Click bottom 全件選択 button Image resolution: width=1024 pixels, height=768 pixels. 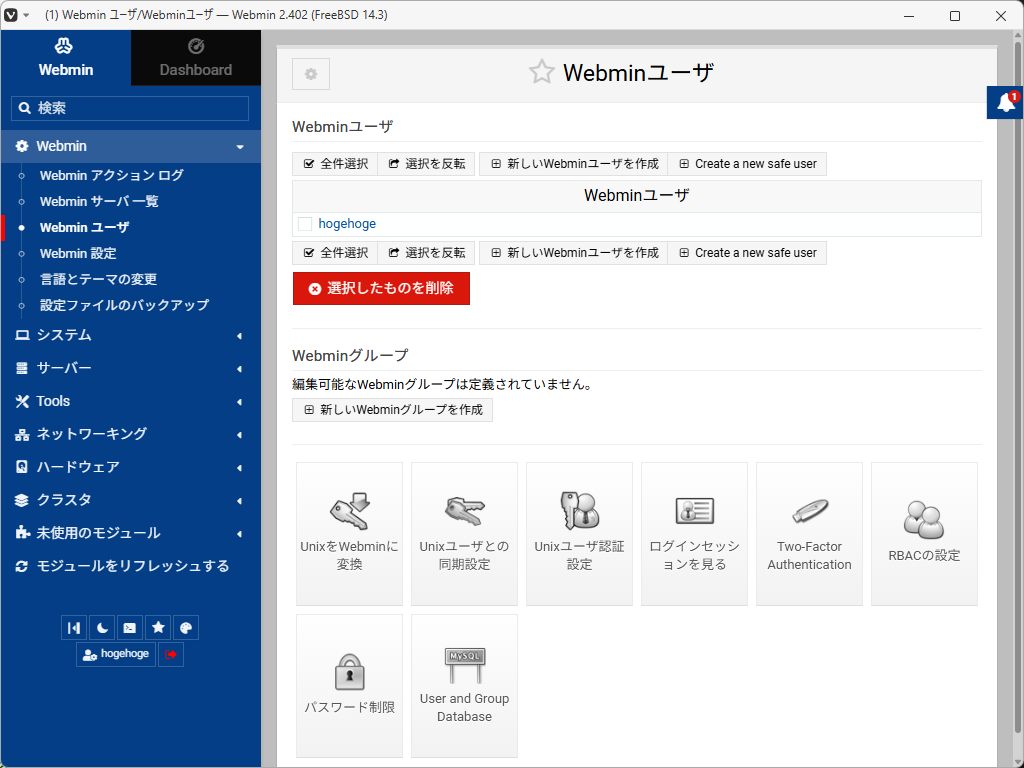pyautogui.click(x=336, y=253)
